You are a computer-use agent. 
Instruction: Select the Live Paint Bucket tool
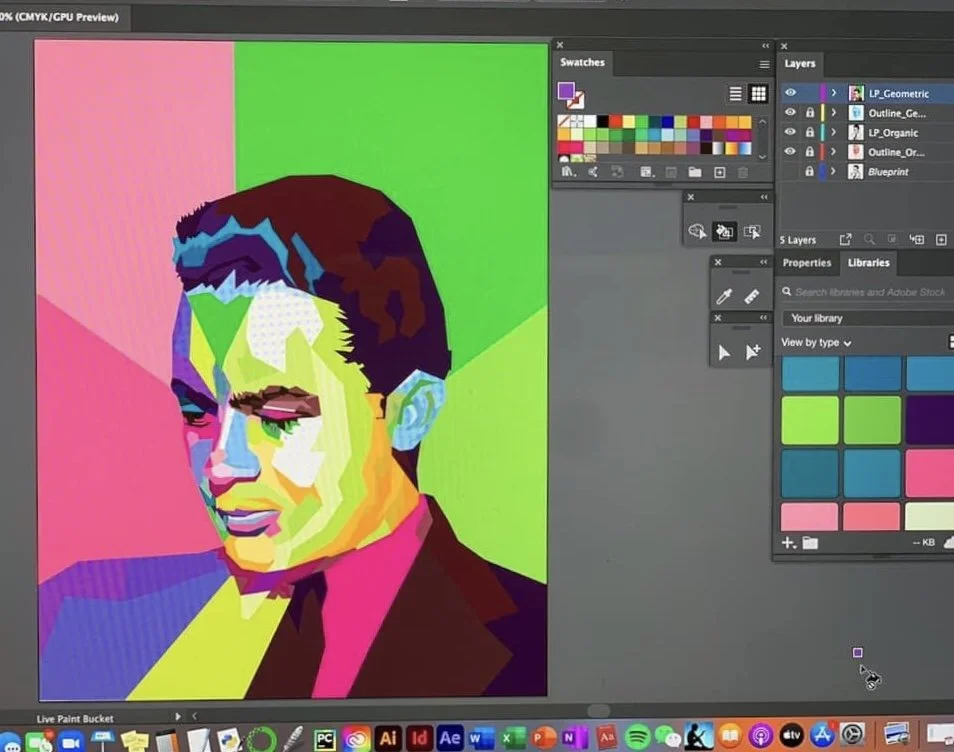[725, 230]
